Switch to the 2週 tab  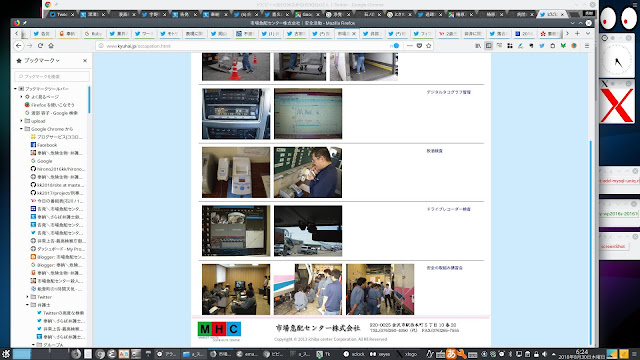(x=448, y=34)
